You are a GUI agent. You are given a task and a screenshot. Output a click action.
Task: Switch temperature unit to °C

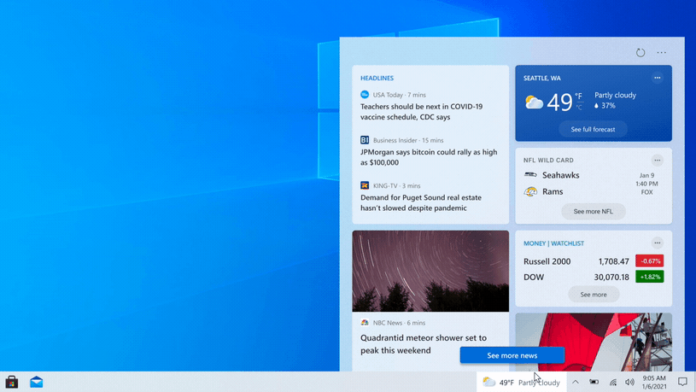point(579,107)
